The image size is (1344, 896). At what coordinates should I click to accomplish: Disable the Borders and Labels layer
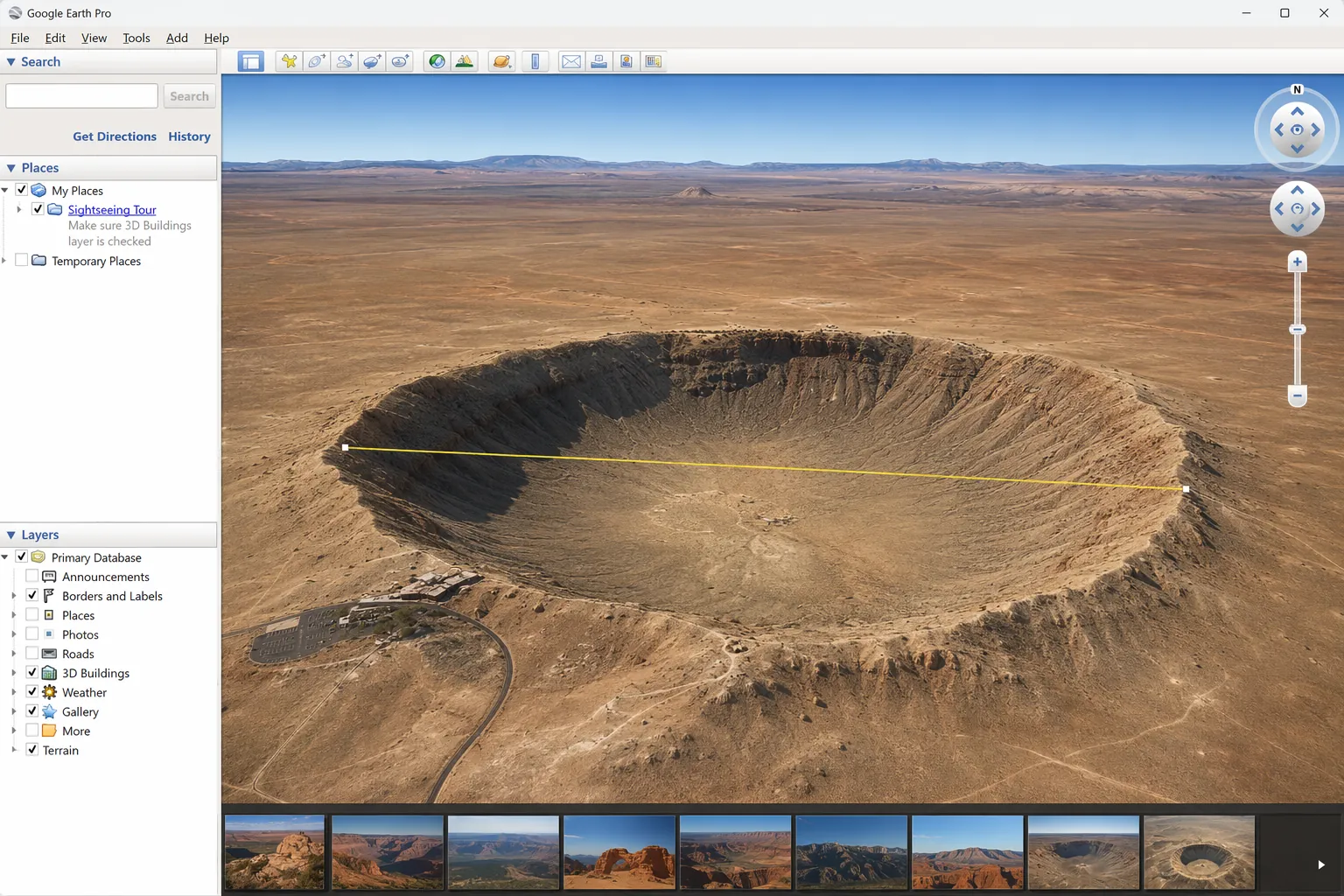(x=32, y=595)
